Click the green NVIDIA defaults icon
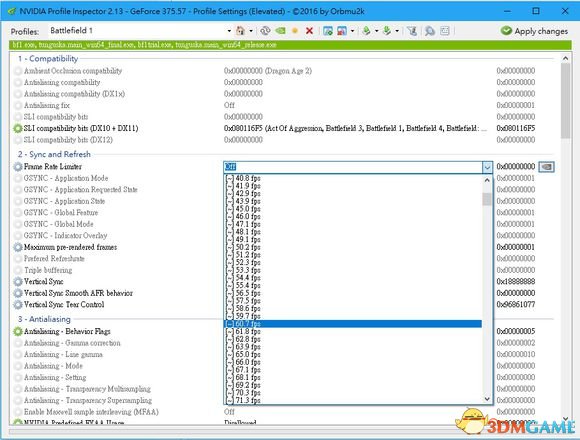The width and height of the screenshot is (580, 440). pos(280,31)
